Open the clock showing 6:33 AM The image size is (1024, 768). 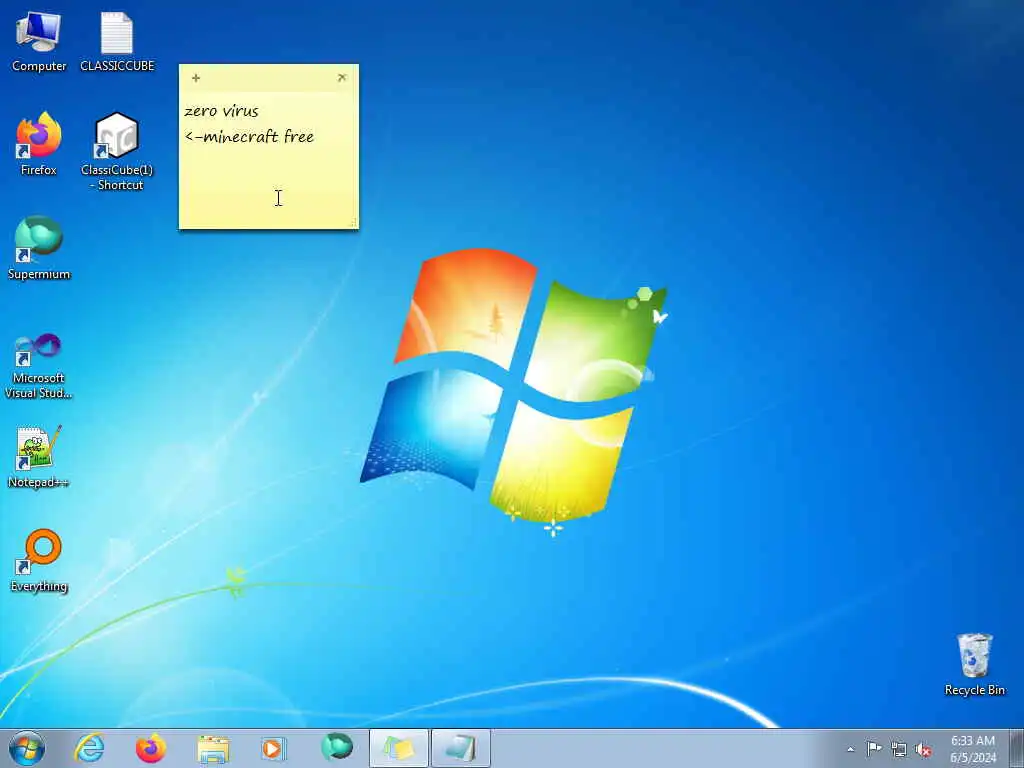(973, 748)
